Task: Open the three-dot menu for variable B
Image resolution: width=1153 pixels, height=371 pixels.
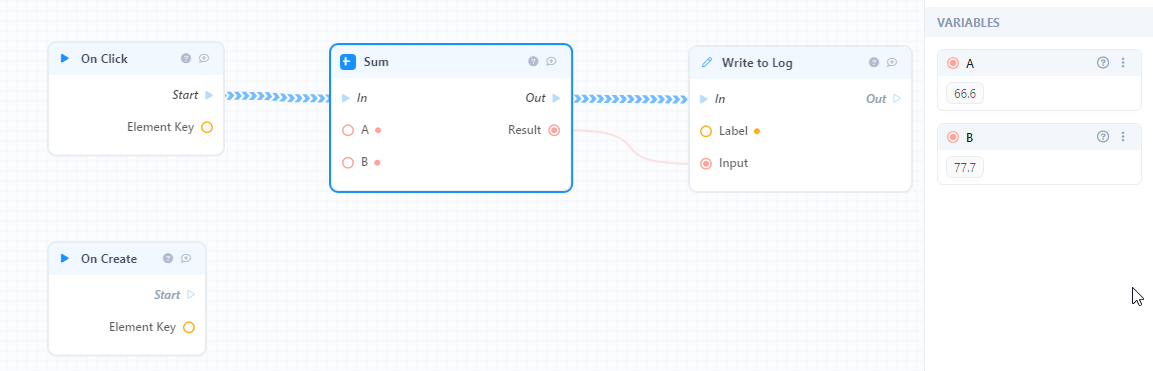Action: tap(1123, 137)
